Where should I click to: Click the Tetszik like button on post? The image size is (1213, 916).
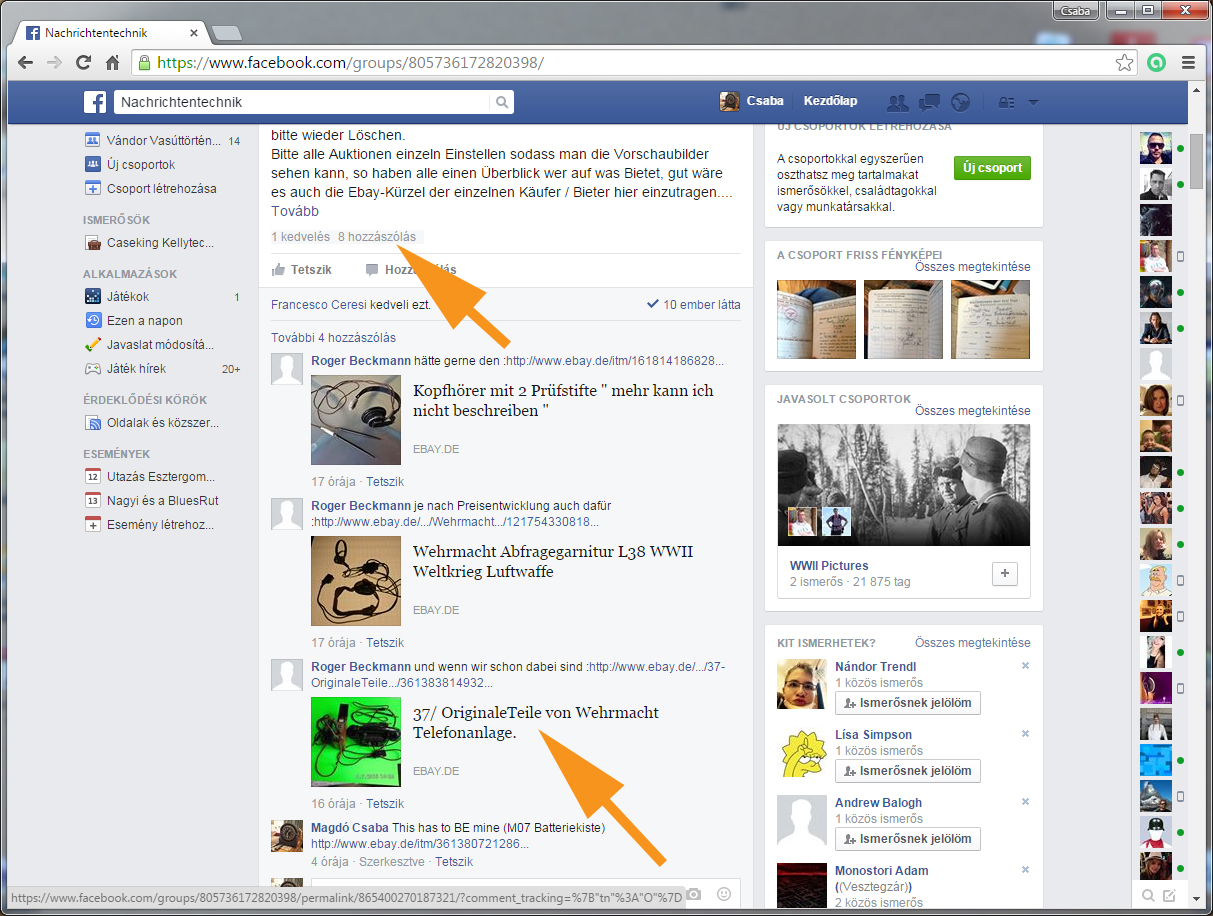302,270
